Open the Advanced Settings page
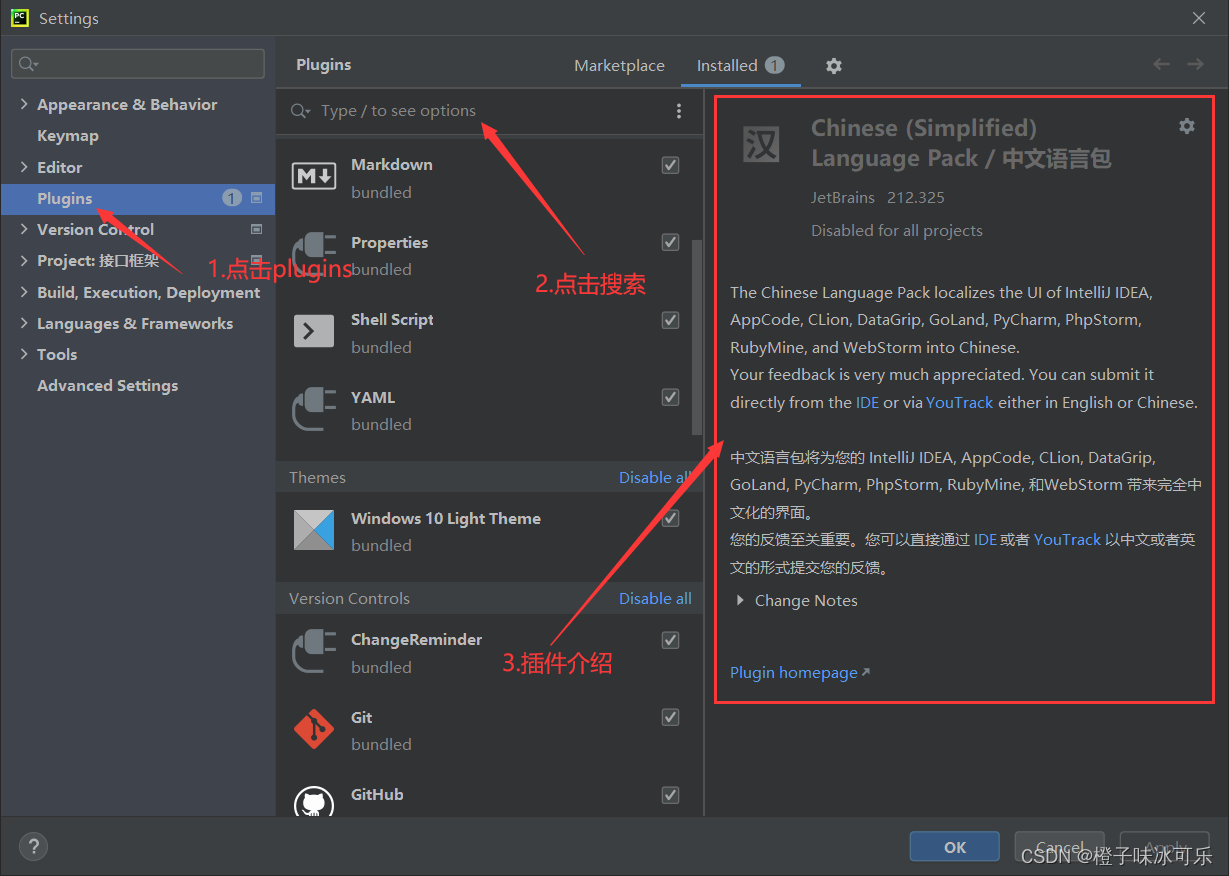 108,386
